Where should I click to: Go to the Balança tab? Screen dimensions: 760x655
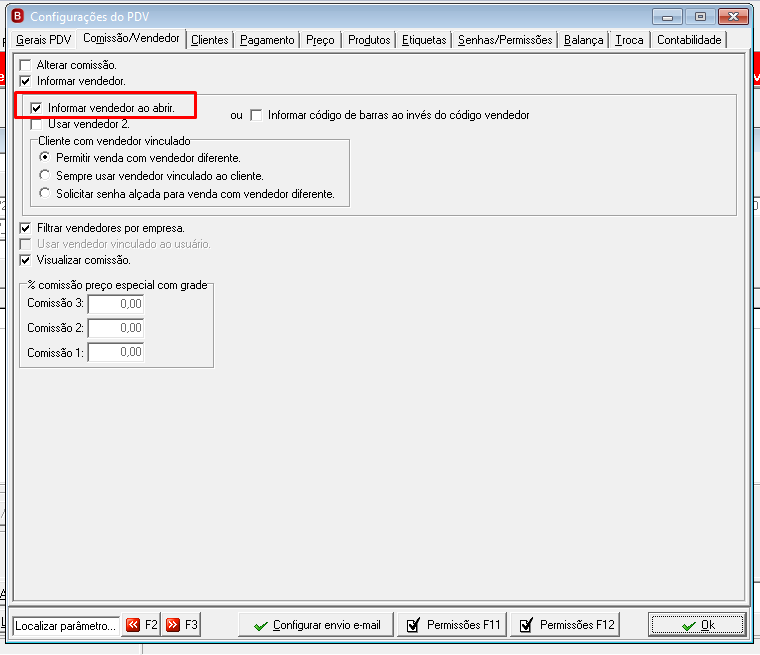(584, 40)
